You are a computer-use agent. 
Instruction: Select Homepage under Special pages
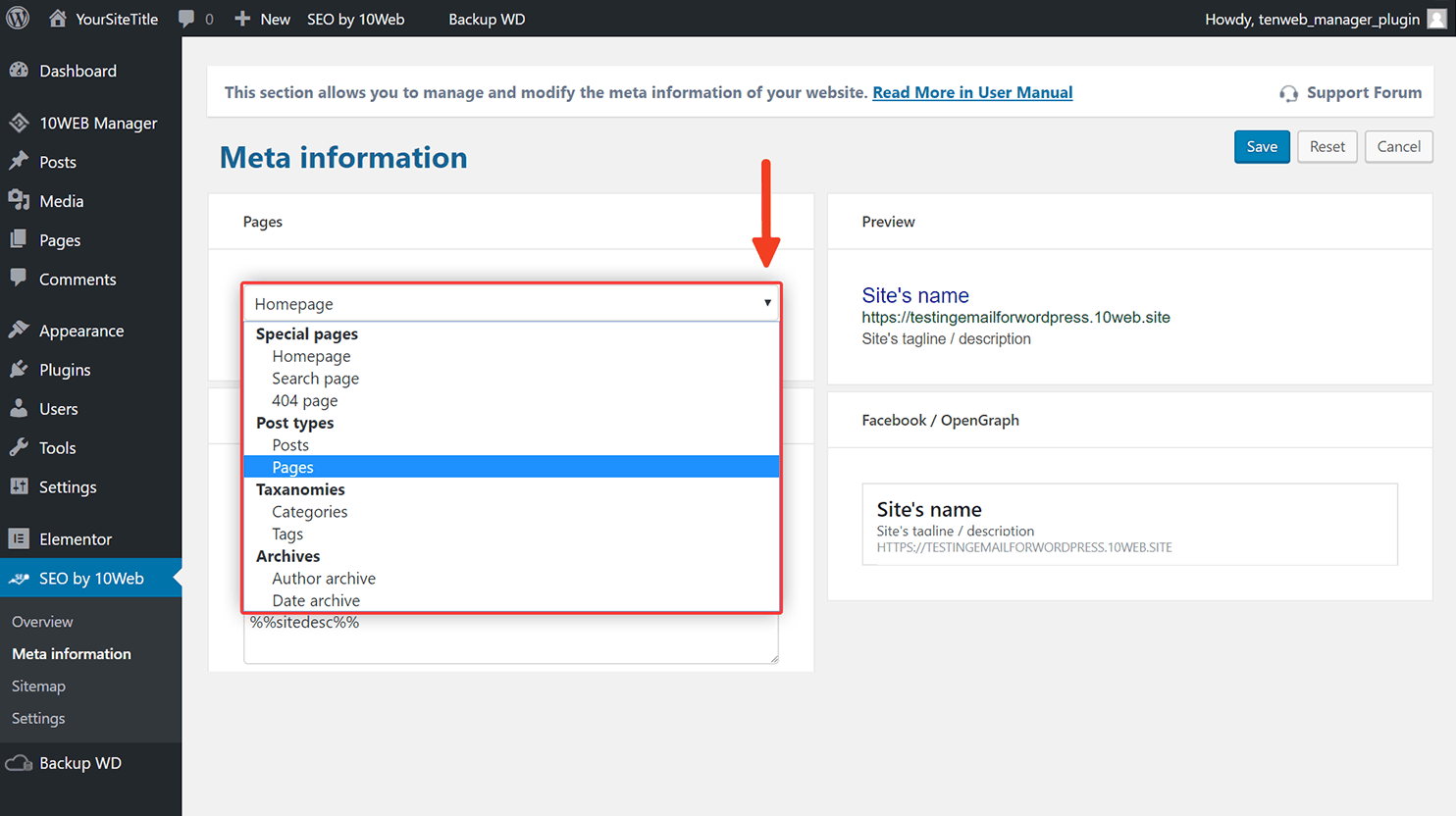coord(511,356)
